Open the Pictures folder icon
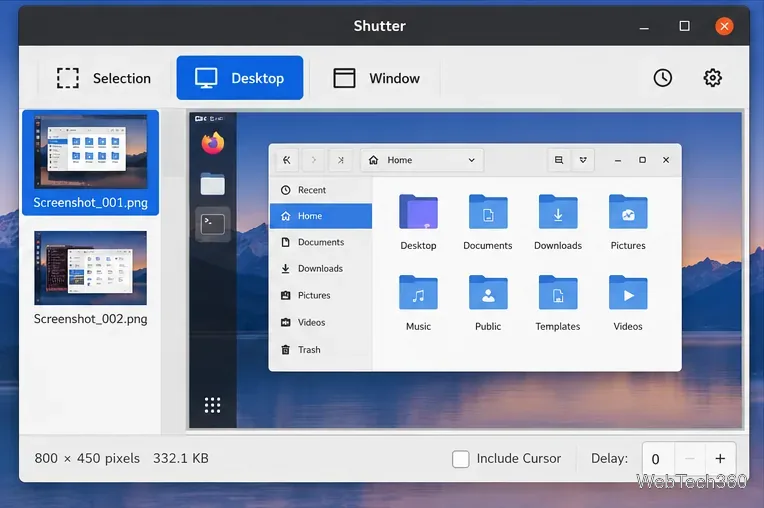The height and width of the screenshot is (508, 764). 628,212
